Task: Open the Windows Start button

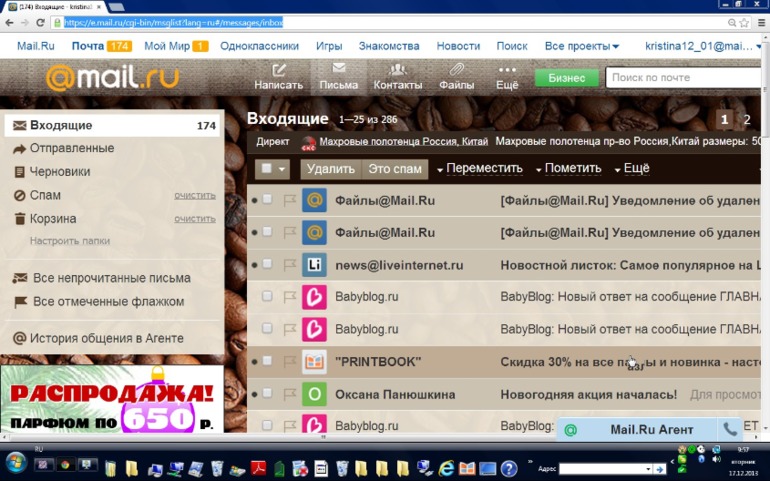Action: [x=16, y=464]
